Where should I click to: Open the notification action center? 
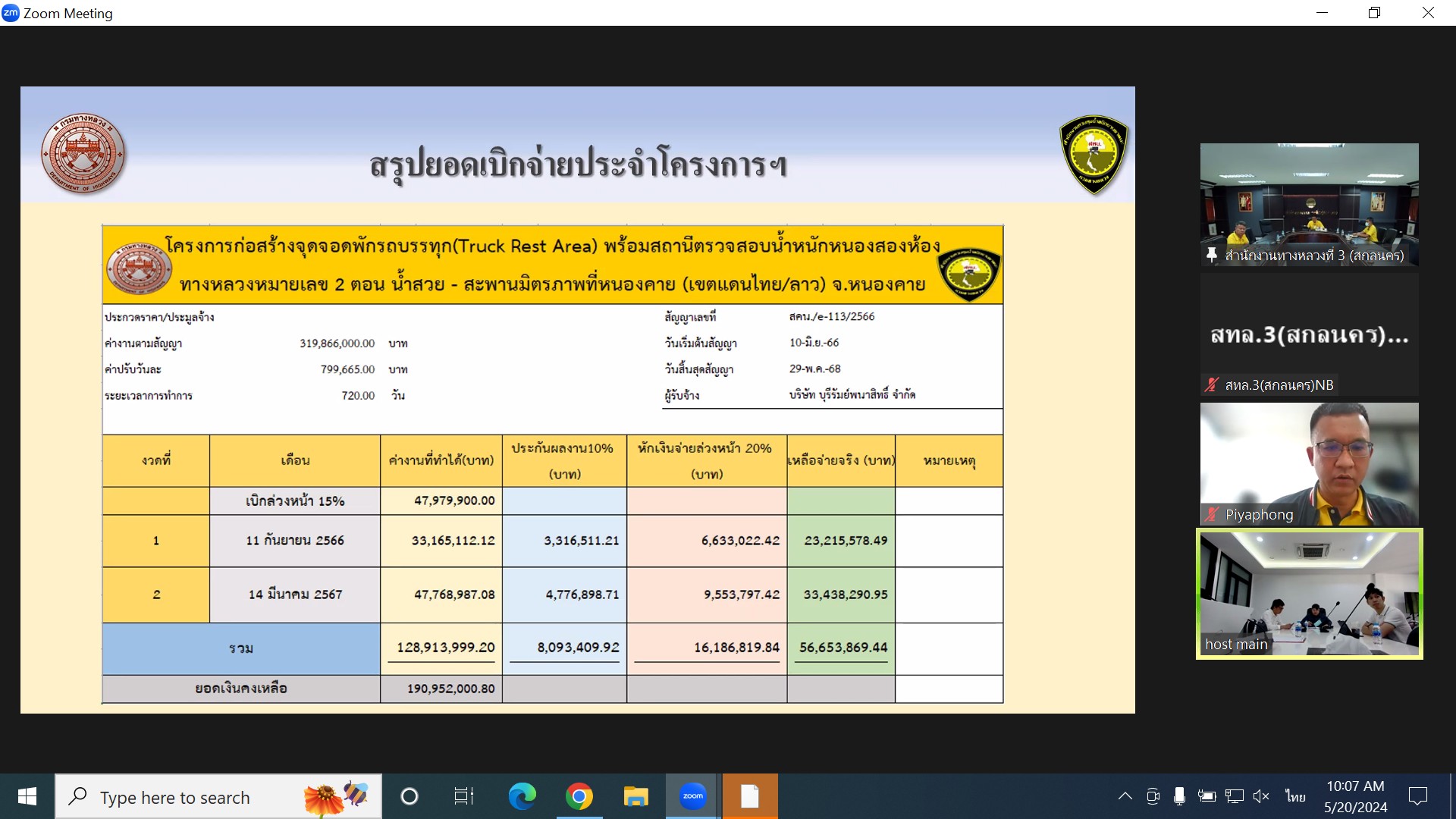click(1417, 796)
